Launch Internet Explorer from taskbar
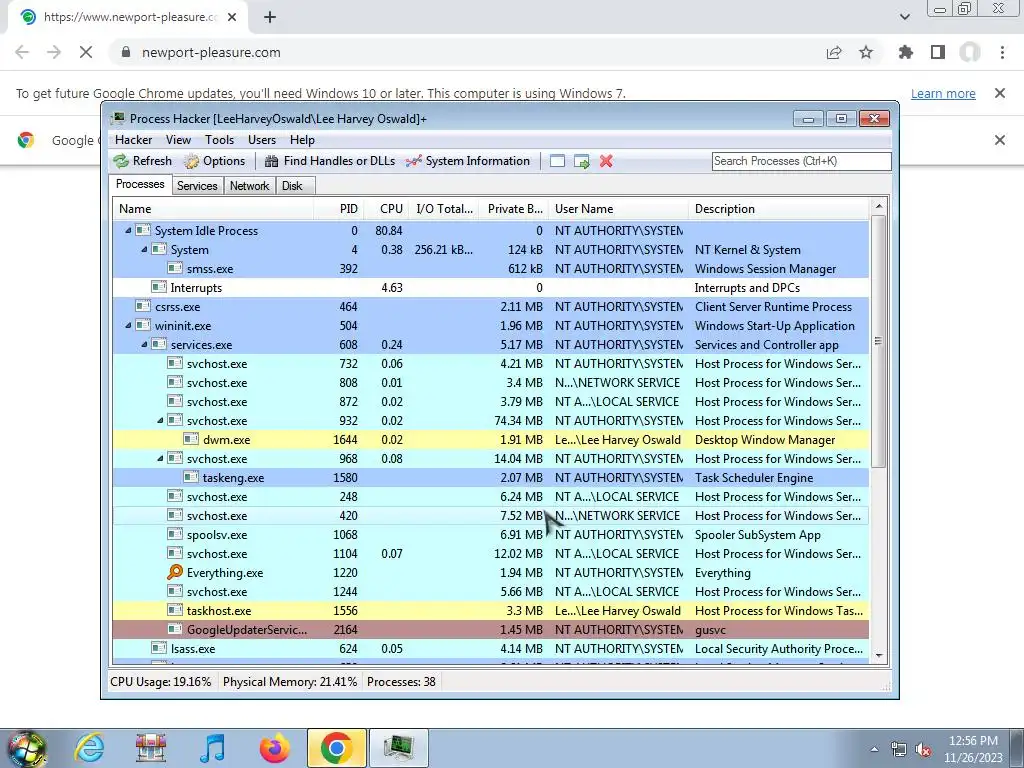The image size is (1024, 768). click(x=89, y=748)
